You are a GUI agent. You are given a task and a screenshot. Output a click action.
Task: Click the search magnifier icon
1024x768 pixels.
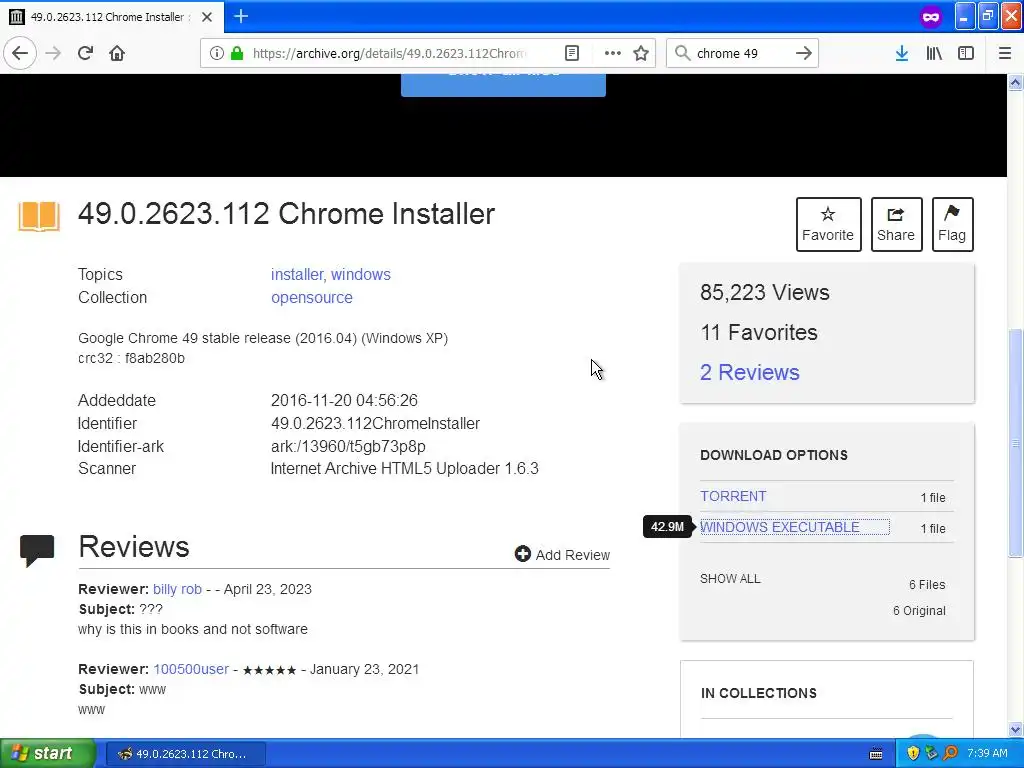point(682,53)
